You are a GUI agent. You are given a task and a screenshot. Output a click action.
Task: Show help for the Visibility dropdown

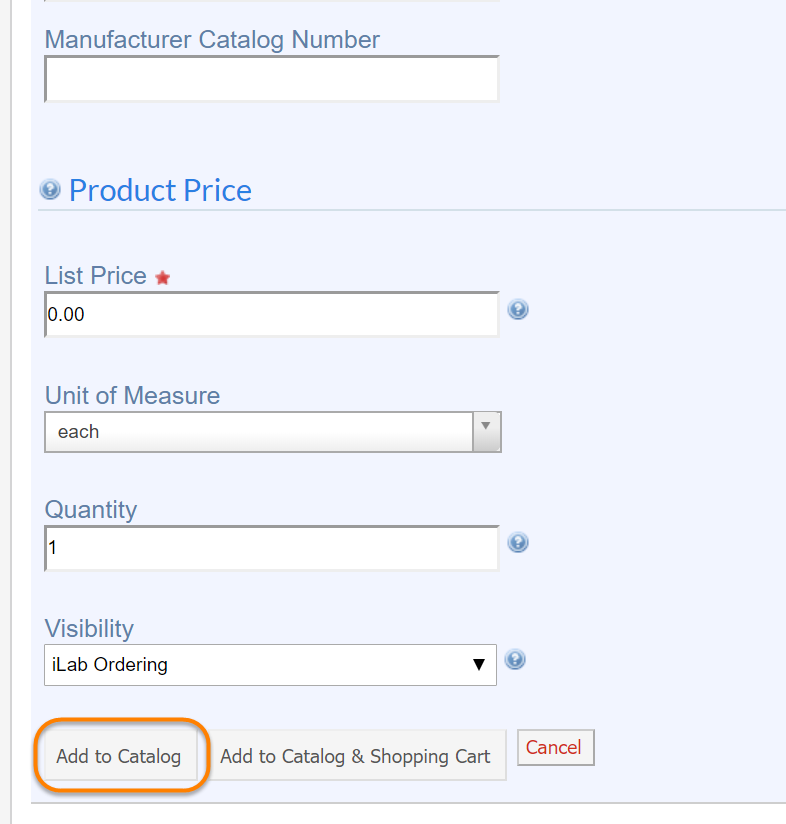coord(516,660)
